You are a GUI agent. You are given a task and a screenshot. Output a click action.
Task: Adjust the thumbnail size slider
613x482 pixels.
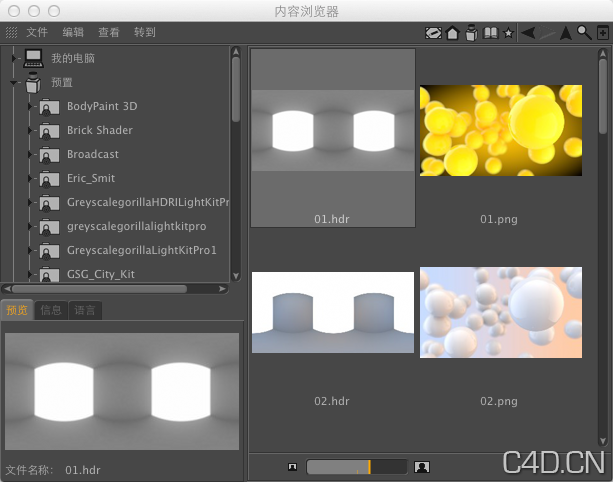pos(357,467)
